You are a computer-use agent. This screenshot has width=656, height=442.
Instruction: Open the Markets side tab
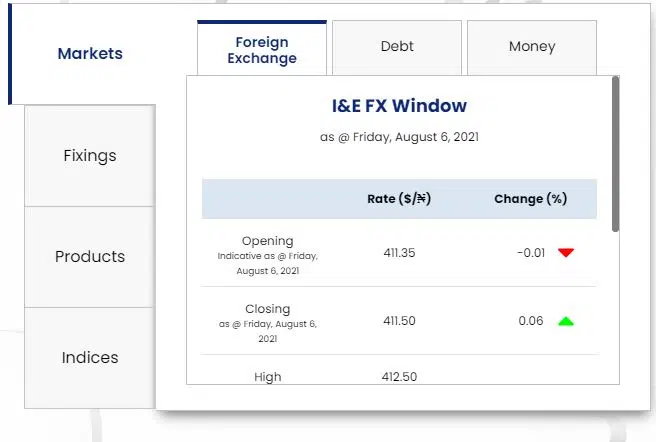90,54
